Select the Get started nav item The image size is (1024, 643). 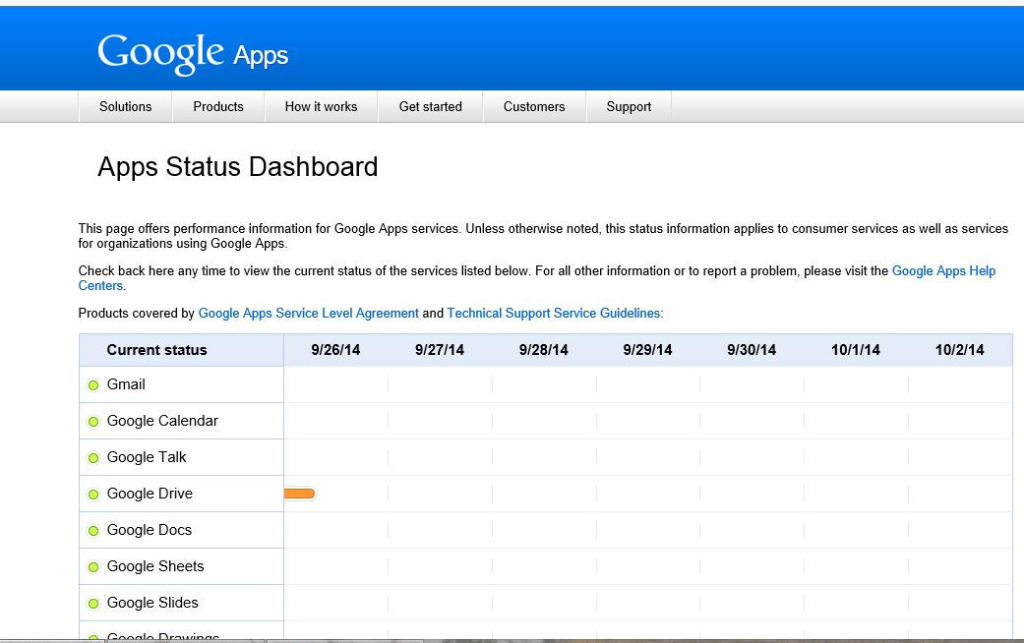[x=430, y=106]
